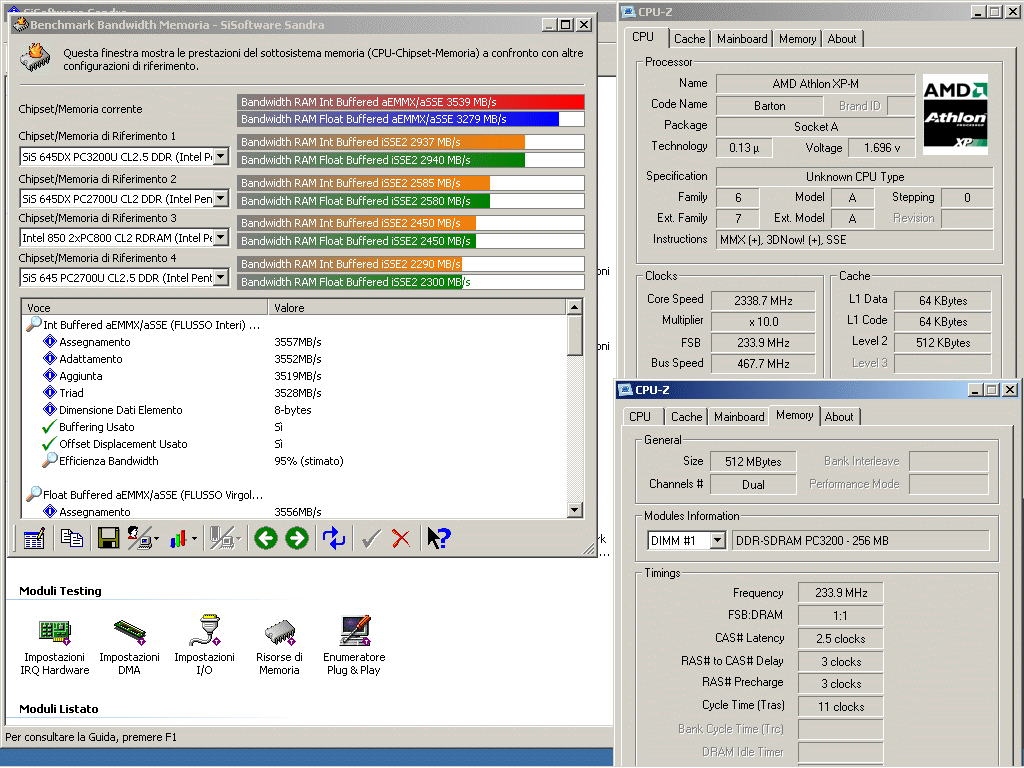This screenshot has height=768, width=1024.
Task: Select the Offset Displacement Usato row
Action: (294, 443)
